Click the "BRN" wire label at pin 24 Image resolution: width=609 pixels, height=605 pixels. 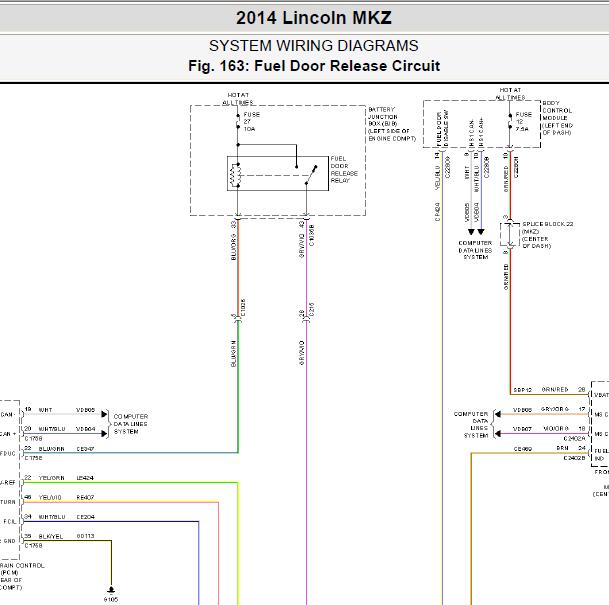[x=562, y=448]
